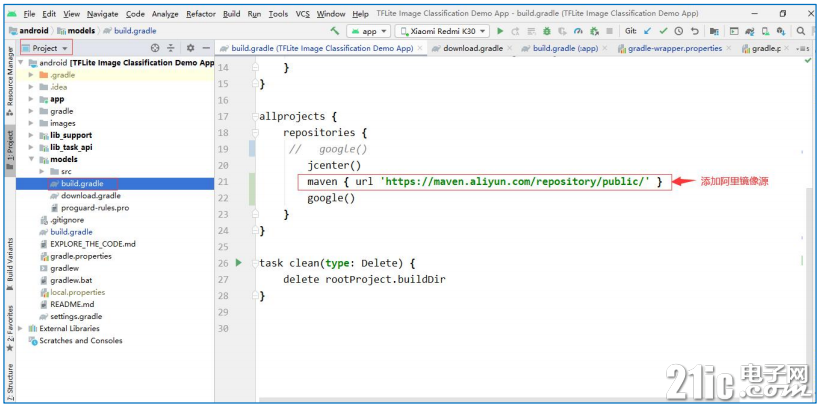Expand External Libraries node arrow
The height and width of the screenshot is (407, 820).
click(x=20, y=328)
